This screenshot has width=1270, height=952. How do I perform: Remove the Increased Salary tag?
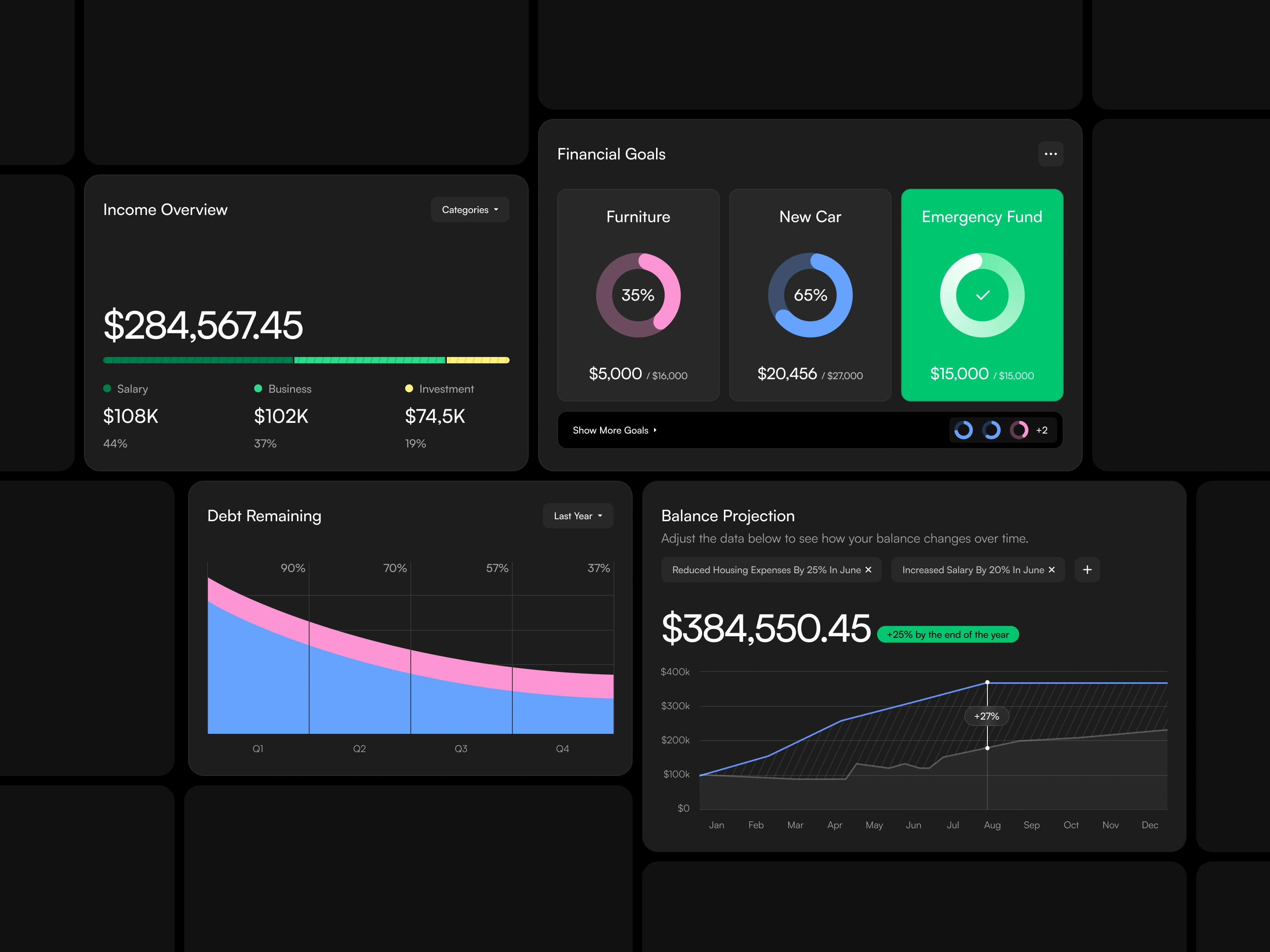click(x=1051, y=570)
